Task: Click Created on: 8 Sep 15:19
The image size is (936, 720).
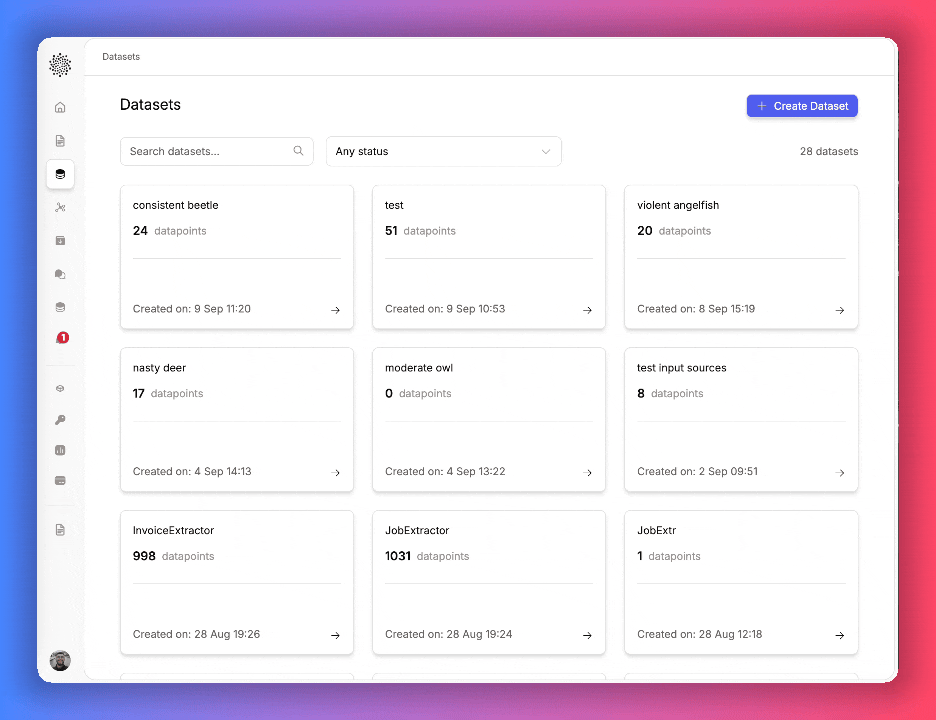Action: (696, 309)
